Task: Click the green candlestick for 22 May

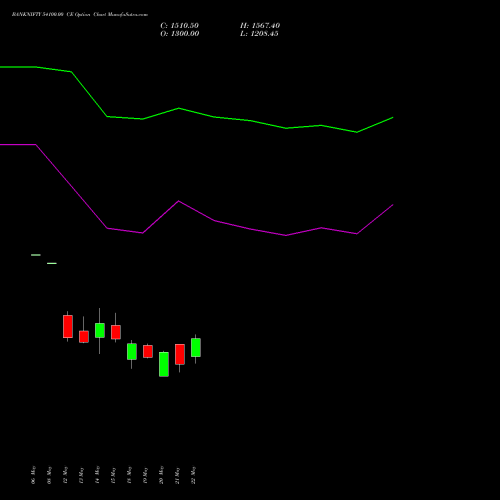Action: pyautogui.click(x=196, y=347)
